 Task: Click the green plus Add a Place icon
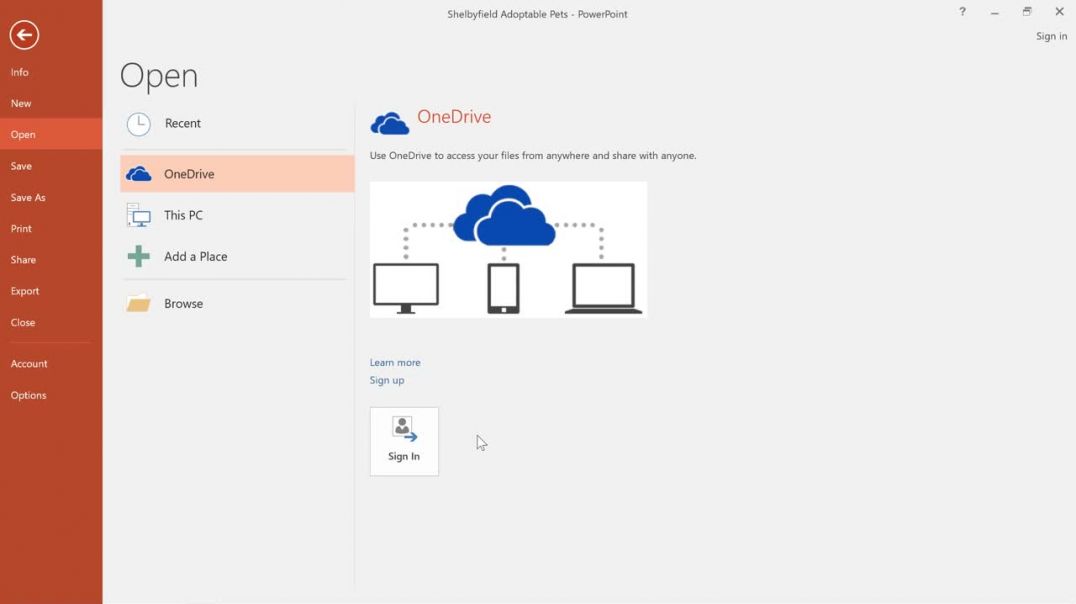click(139, 256)
